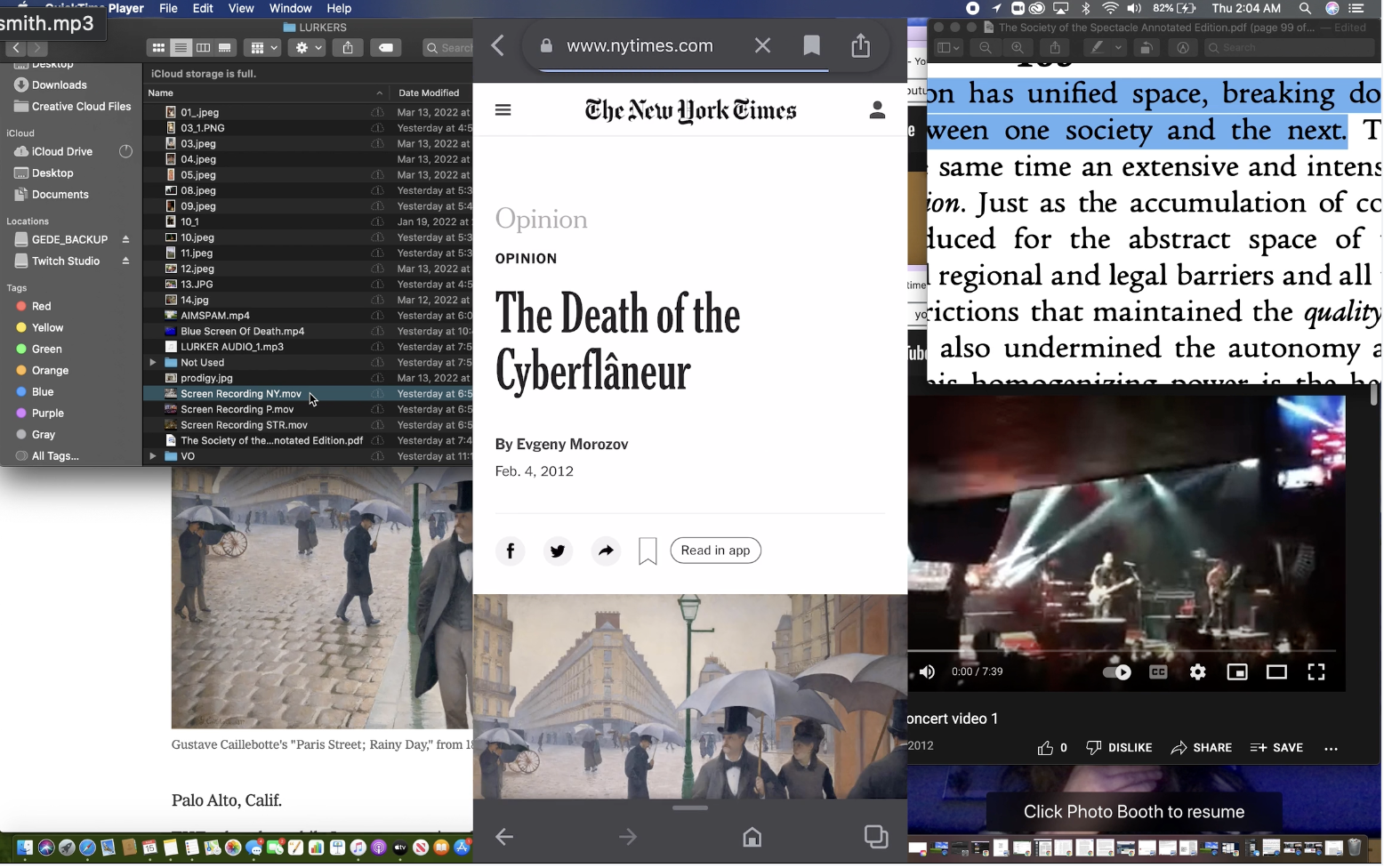The width and height of the screenshot is (1384, 868).
Task: Share article on Facebook
Action: coord(511,551)
